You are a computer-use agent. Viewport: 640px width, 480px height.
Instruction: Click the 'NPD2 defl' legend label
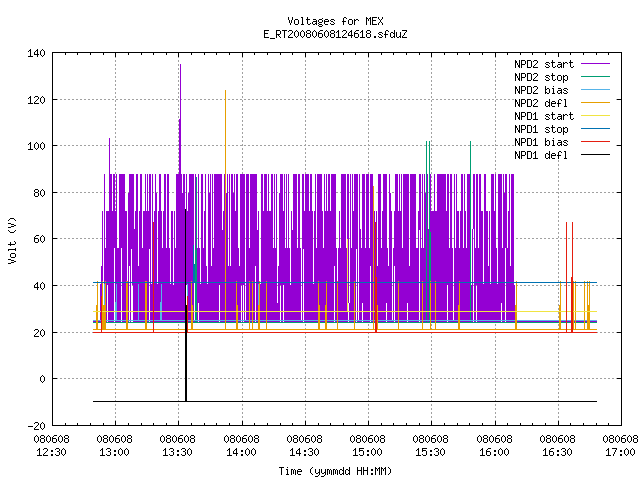click(x=541, y=103)
